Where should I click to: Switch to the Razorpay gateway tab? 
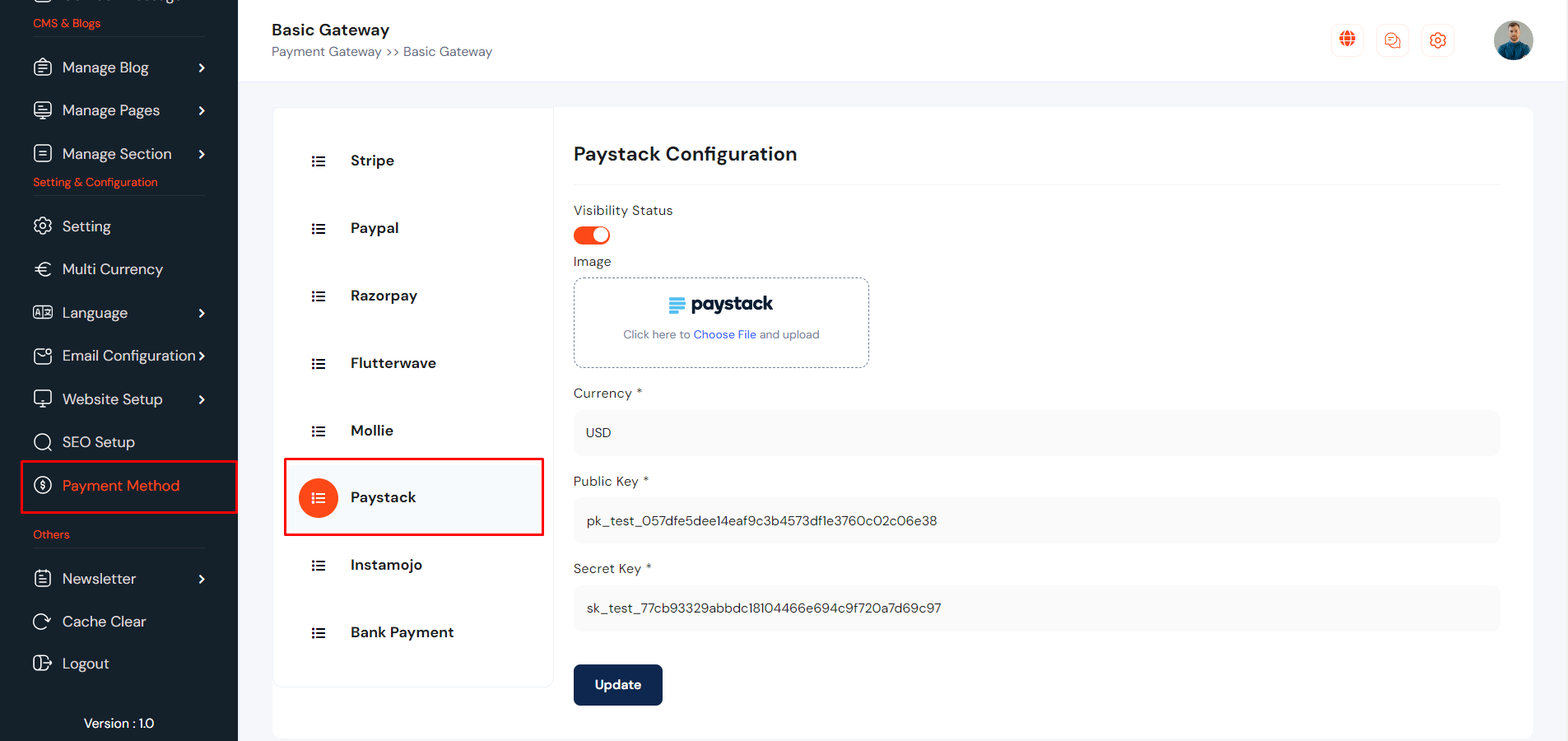click(x=384, y=296)
